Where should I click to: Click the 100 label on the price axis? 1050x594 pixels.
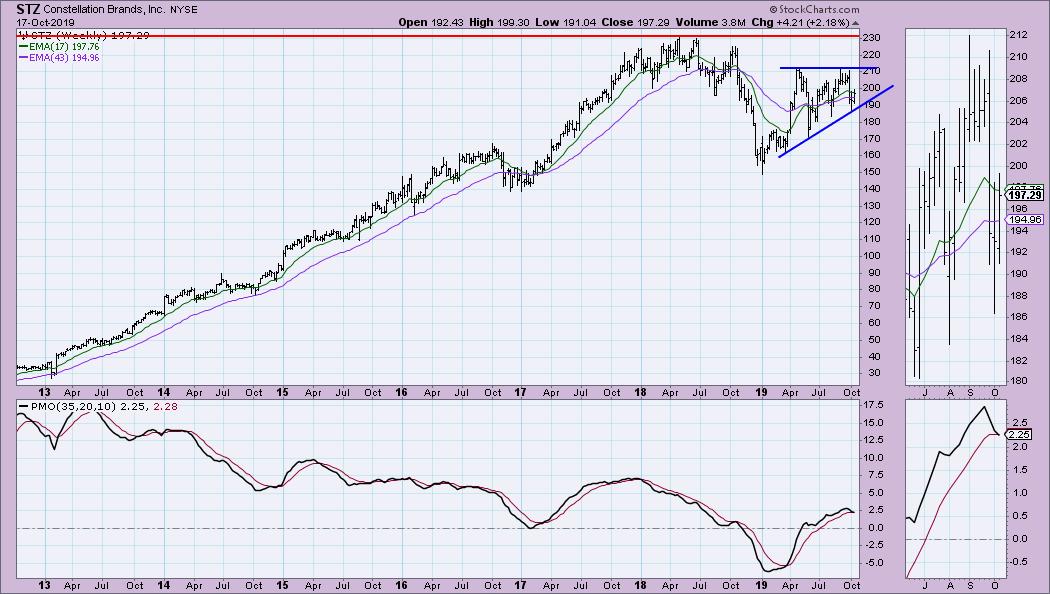tap(870, 256)
